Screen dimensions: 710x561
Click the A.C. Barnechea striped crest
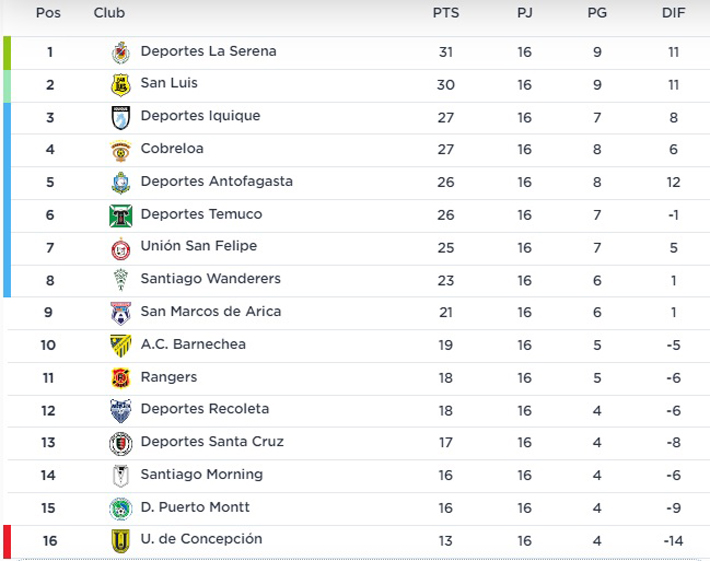point(120,345)
